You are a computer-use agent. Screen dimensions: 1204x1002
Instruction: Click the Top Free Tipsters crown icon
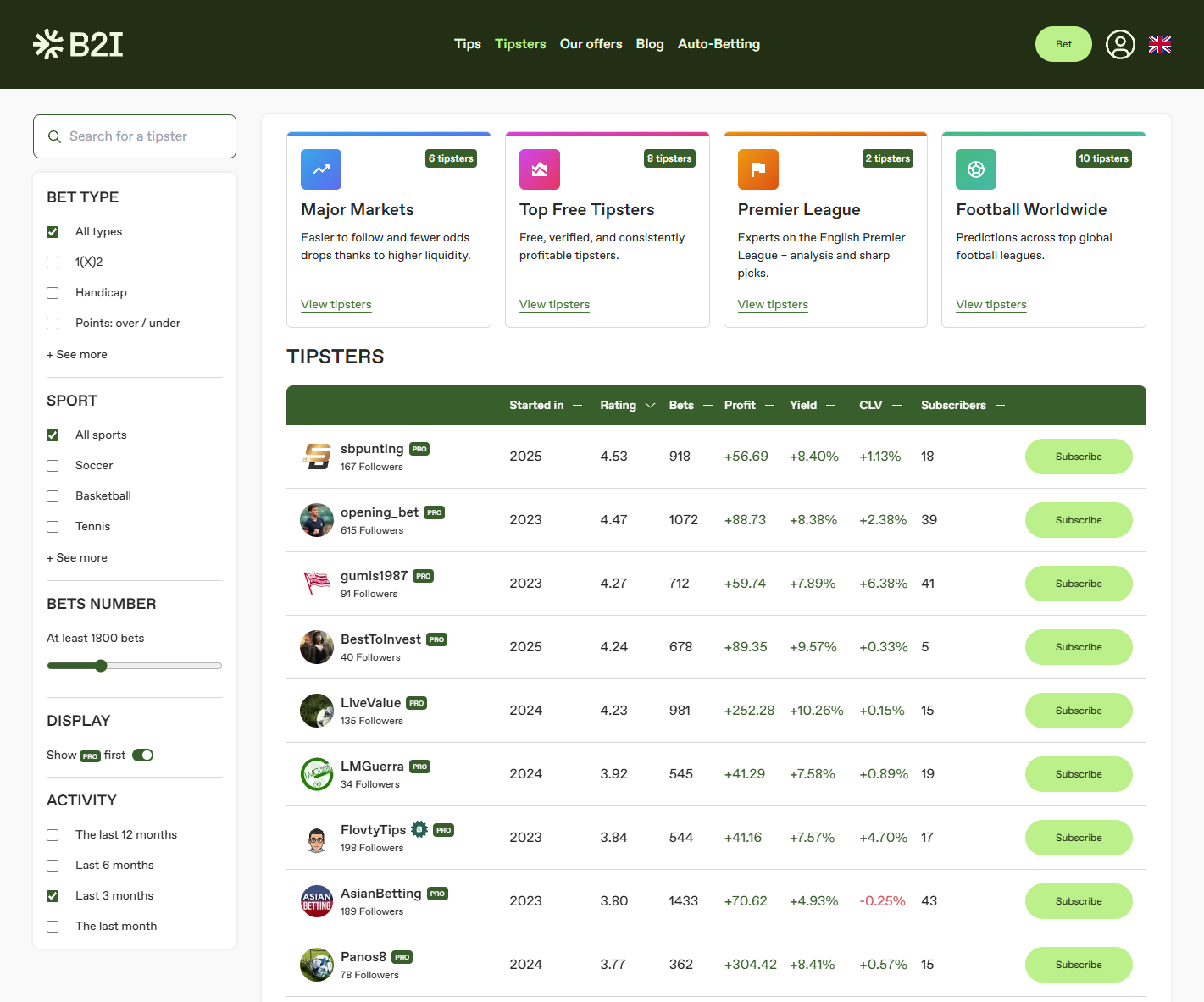click(x=540, y=169)
